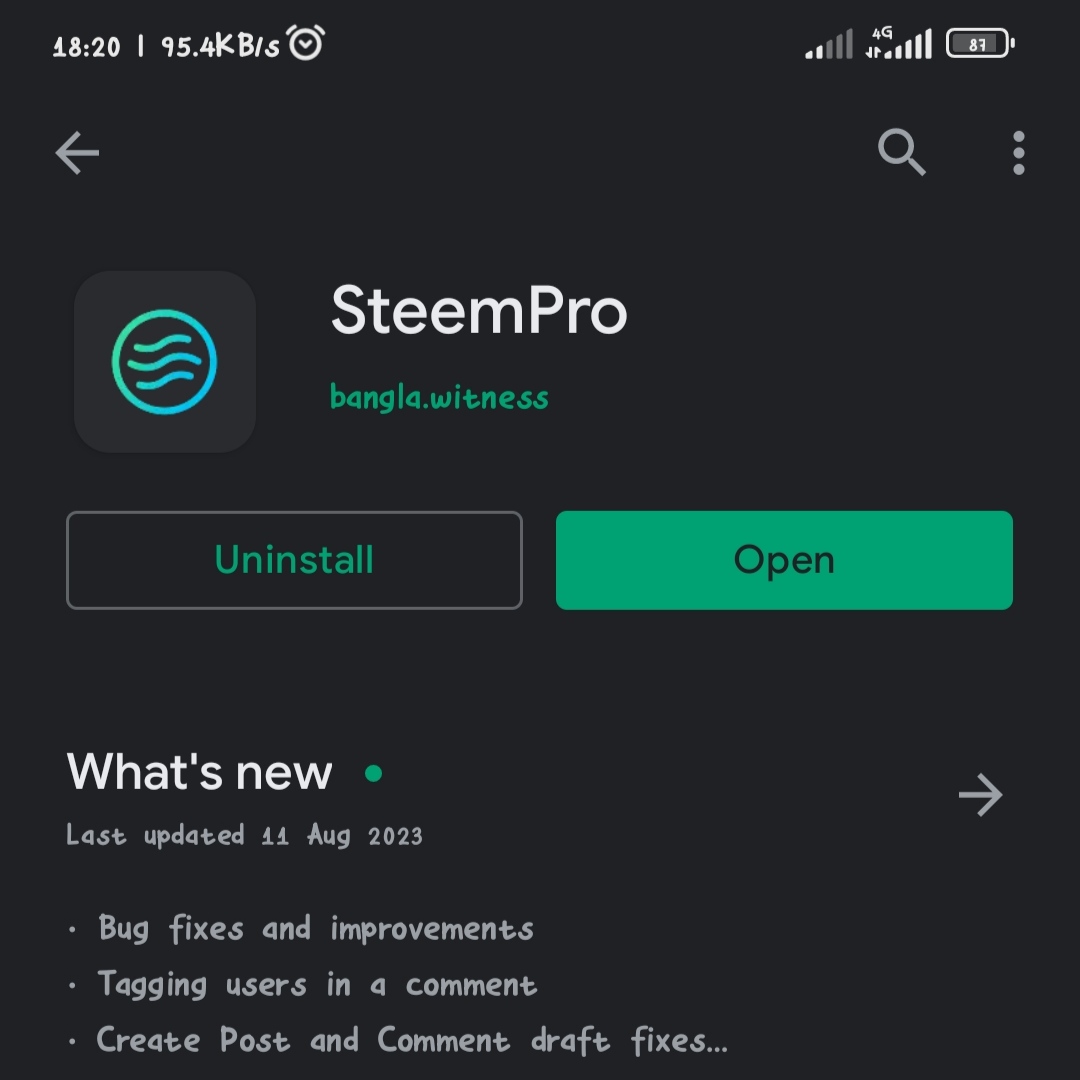Click the Uninstall button

pyautogui.click(x=294, y=560)
